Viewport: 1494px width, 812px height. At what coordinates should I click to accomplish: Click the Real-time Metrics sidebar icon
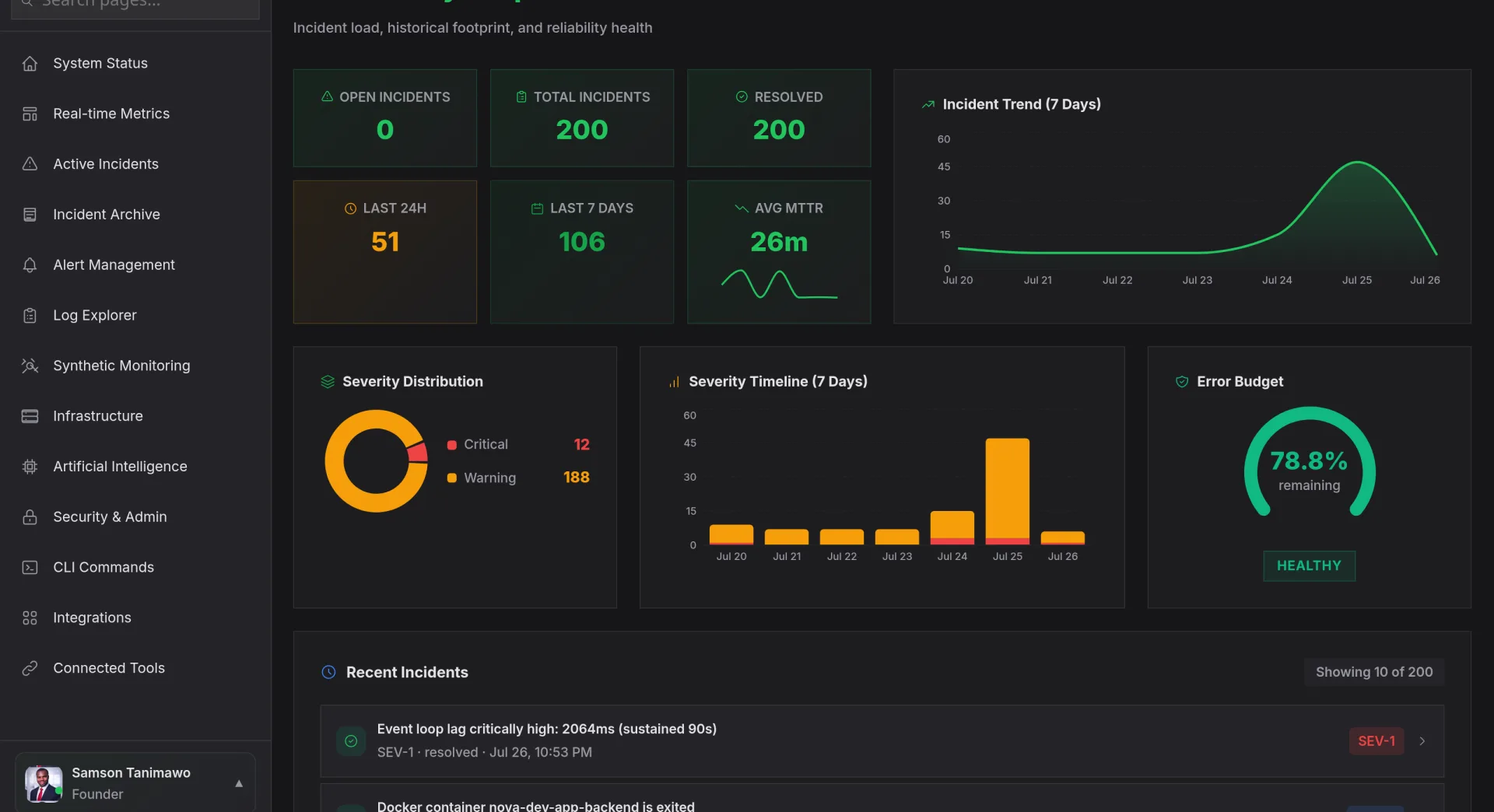coord(30,114)
